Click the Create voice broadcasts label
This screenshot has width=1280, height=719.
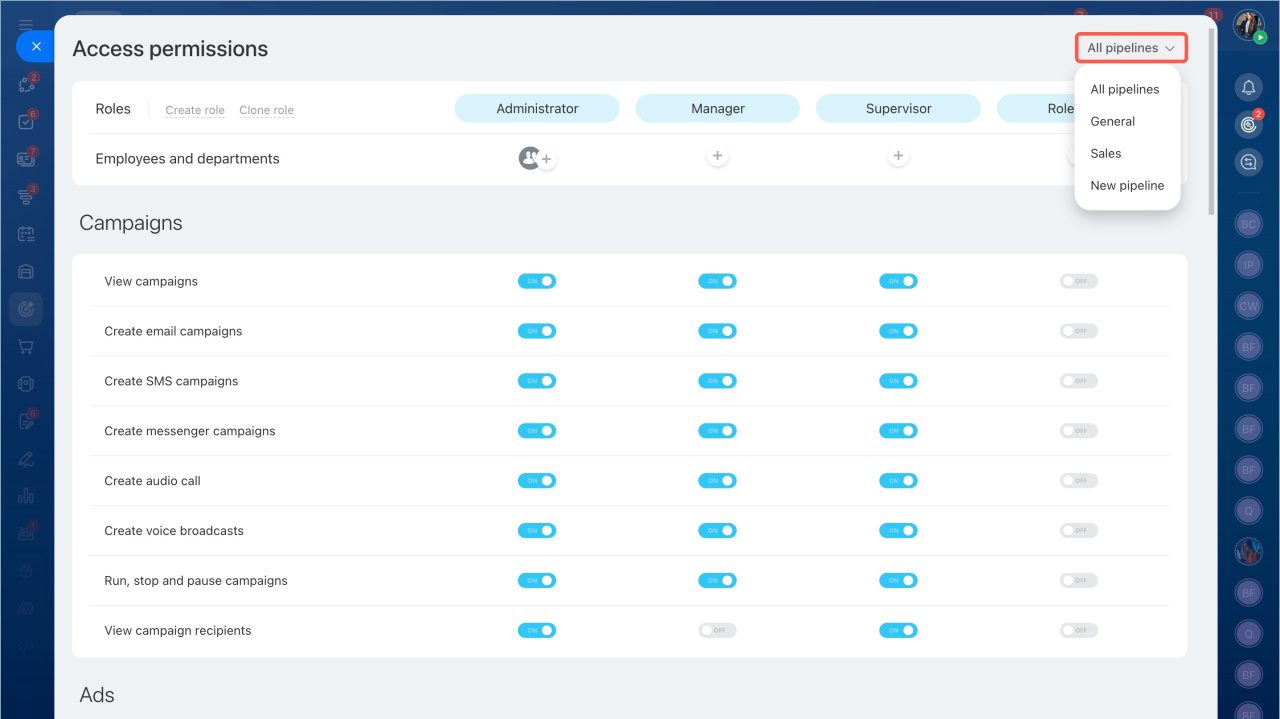174,531
